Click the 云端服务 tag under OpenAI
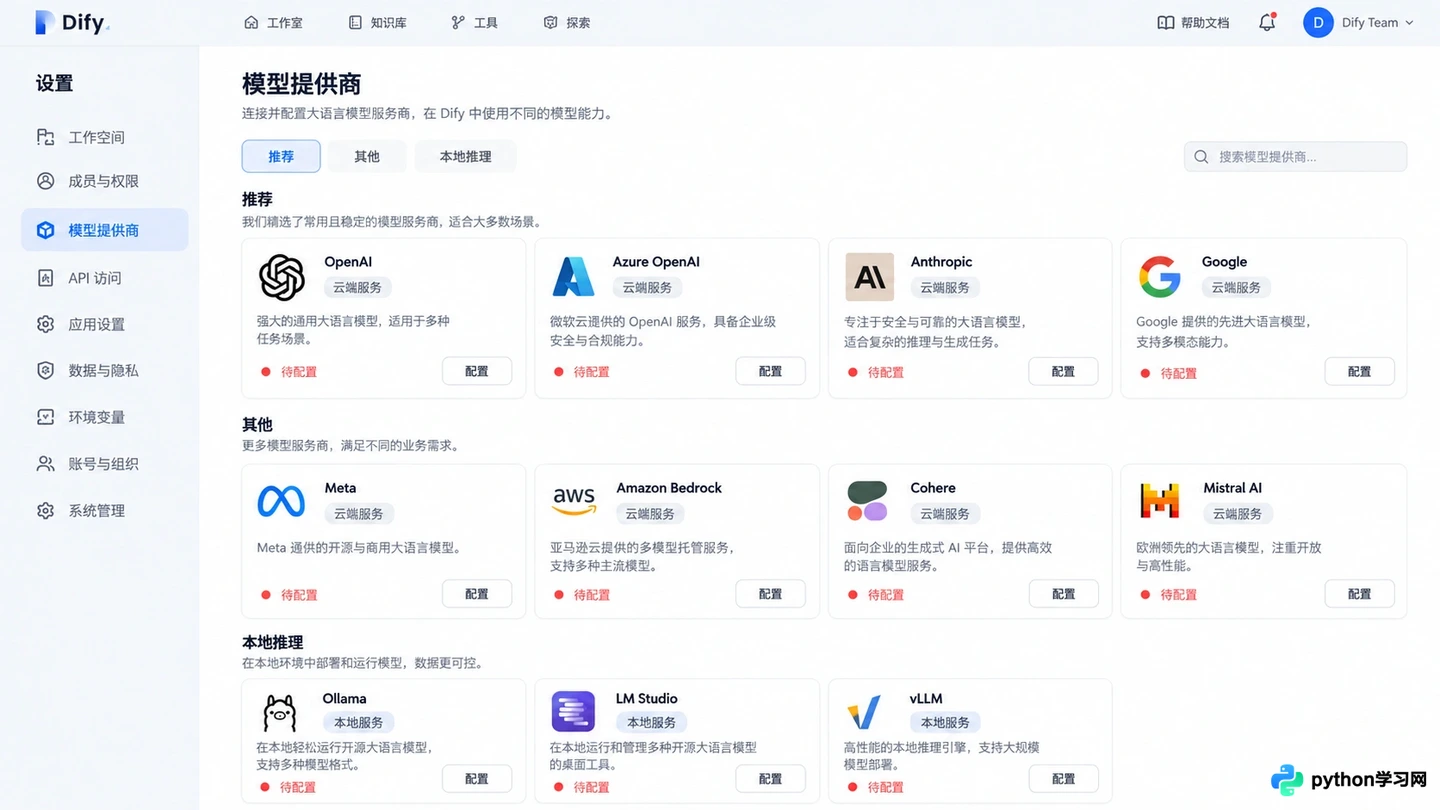This screenshot has height=810, width=1440. (358, 287)
